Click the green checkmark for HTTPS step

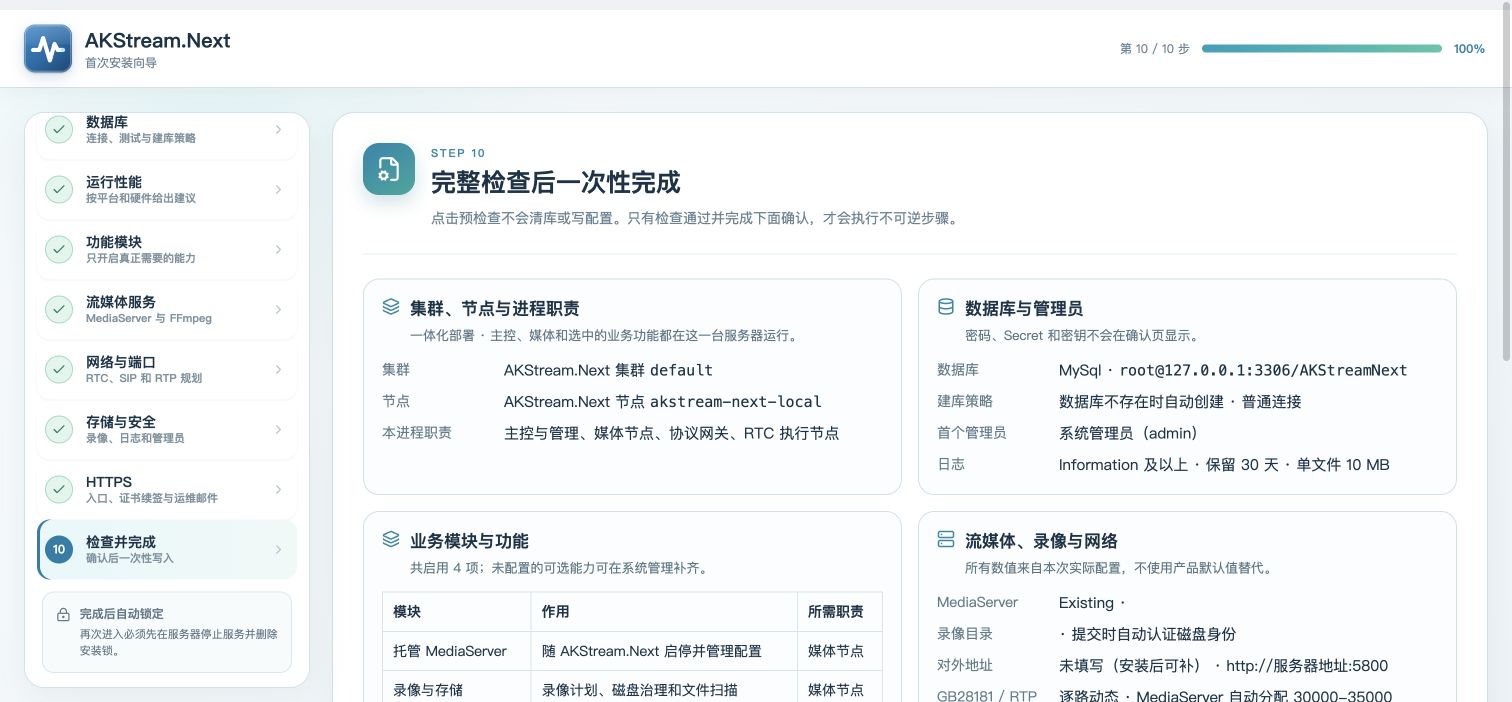[59, 489]
